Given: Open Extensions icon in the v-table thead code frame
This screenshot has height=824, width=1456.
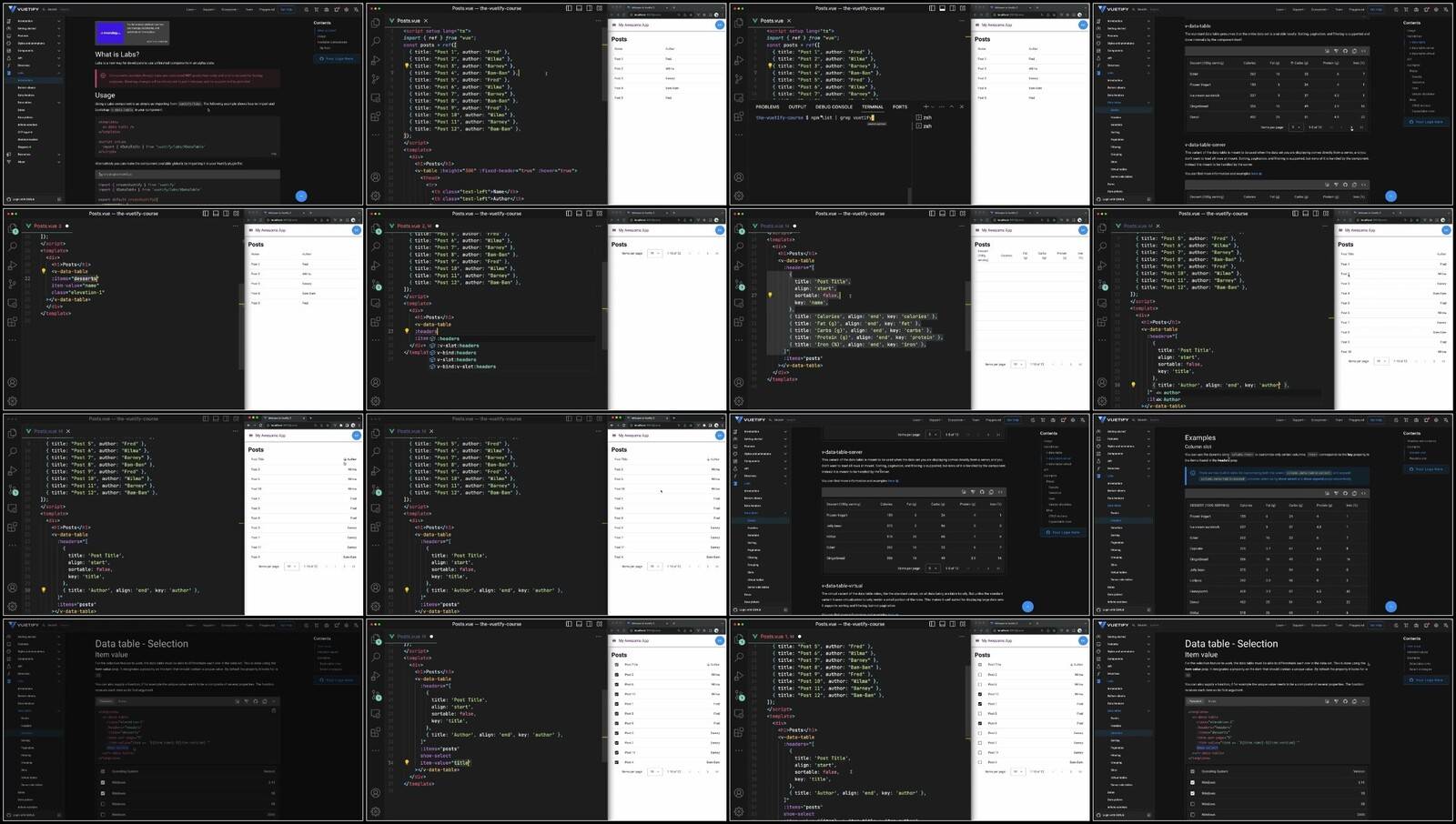Looking at the screenshot, I should (x=375, y=116).
